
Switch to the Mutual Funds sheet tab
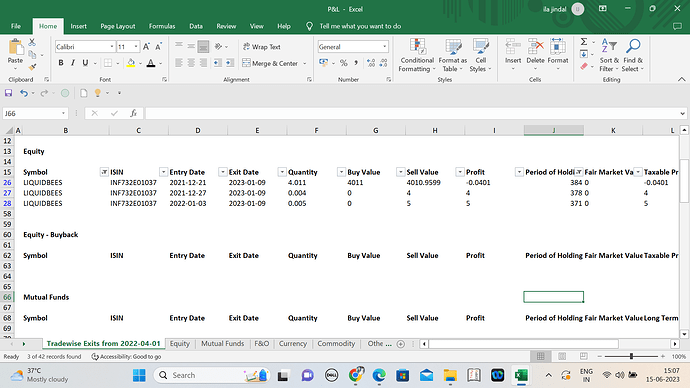222,344
